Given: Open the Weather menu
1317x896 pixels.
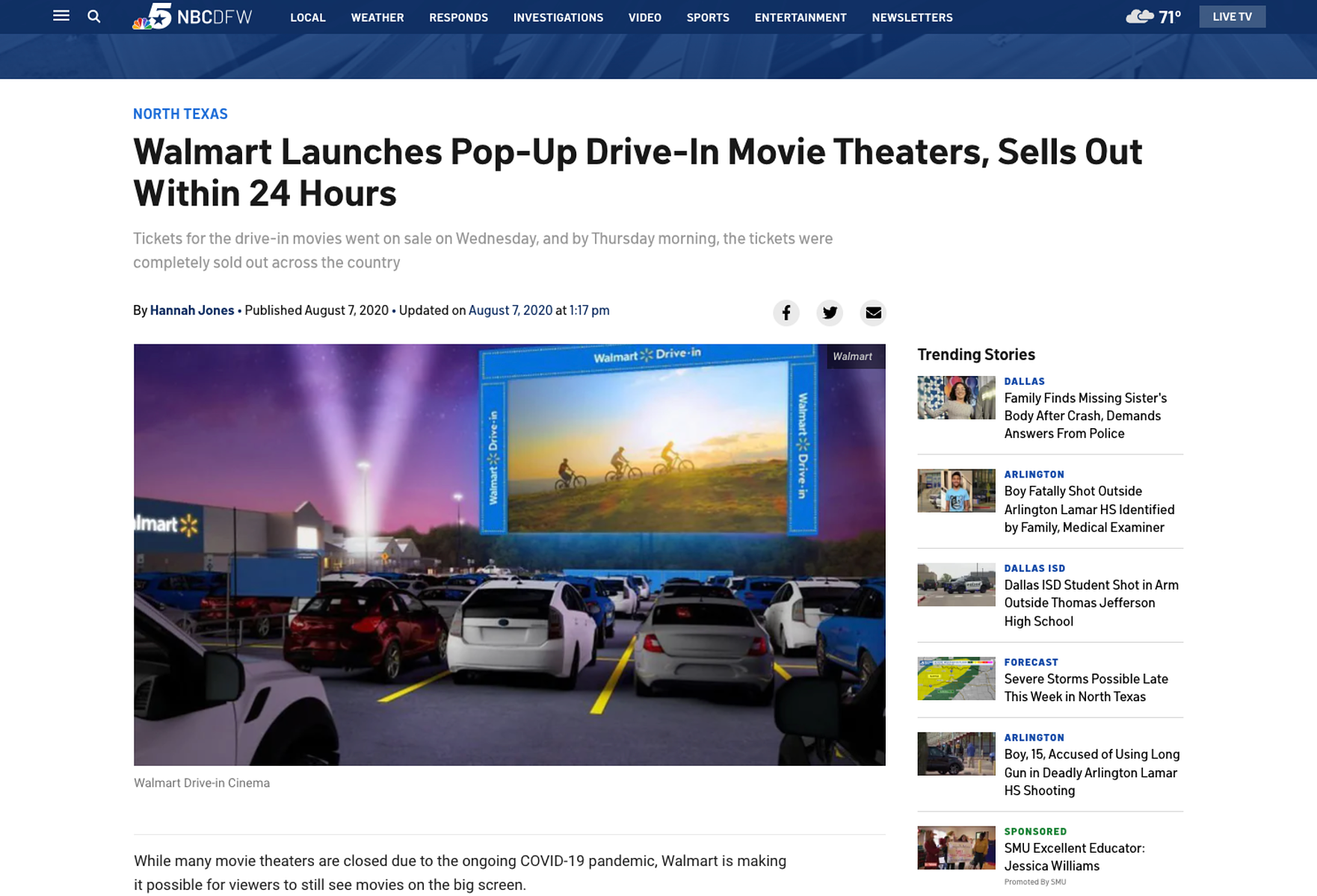Looking at the screenshot, I should pos(377,16).
